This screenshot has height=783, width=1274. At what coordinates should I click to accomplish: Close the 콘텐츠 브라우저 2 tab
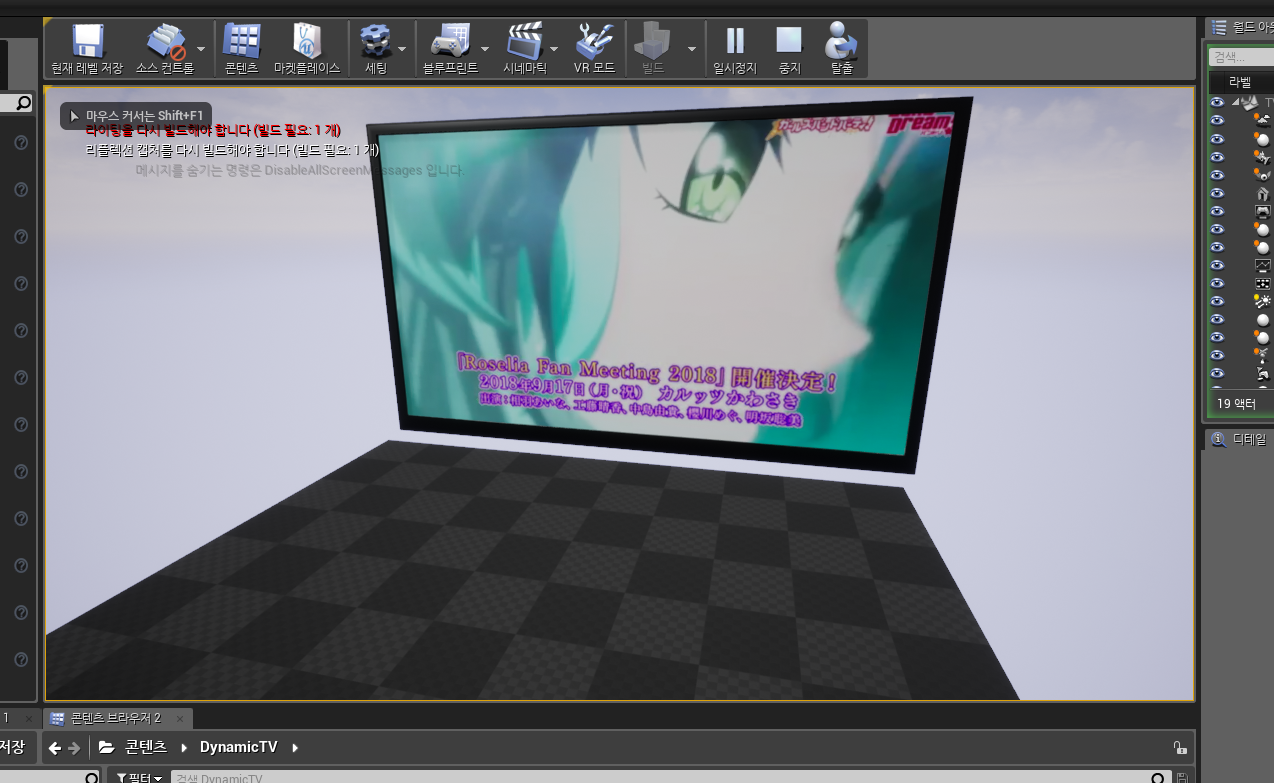pos(181,718)
